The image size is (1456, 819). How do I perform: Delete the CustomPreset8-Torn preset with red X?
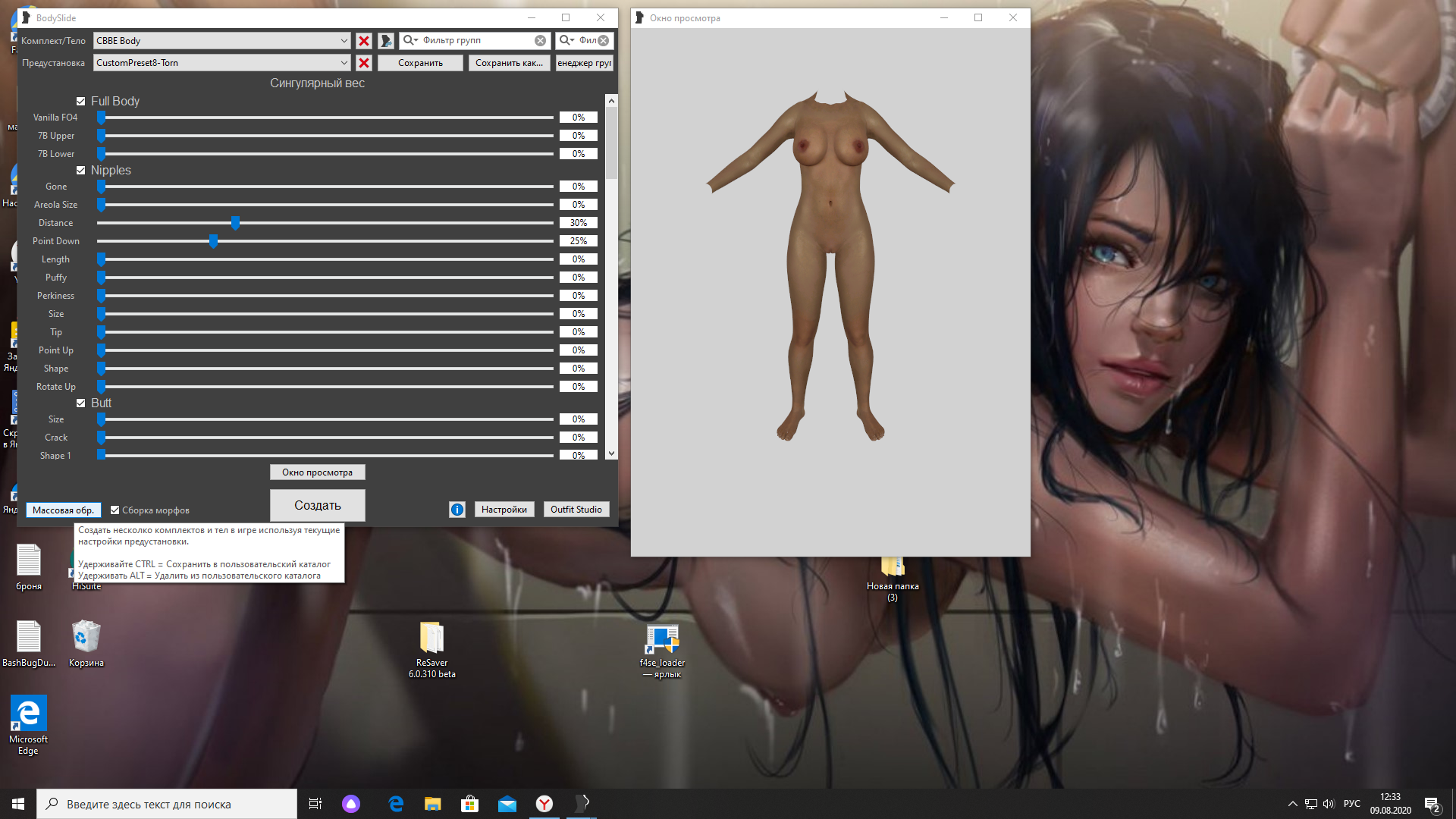(x=364, y=63)
